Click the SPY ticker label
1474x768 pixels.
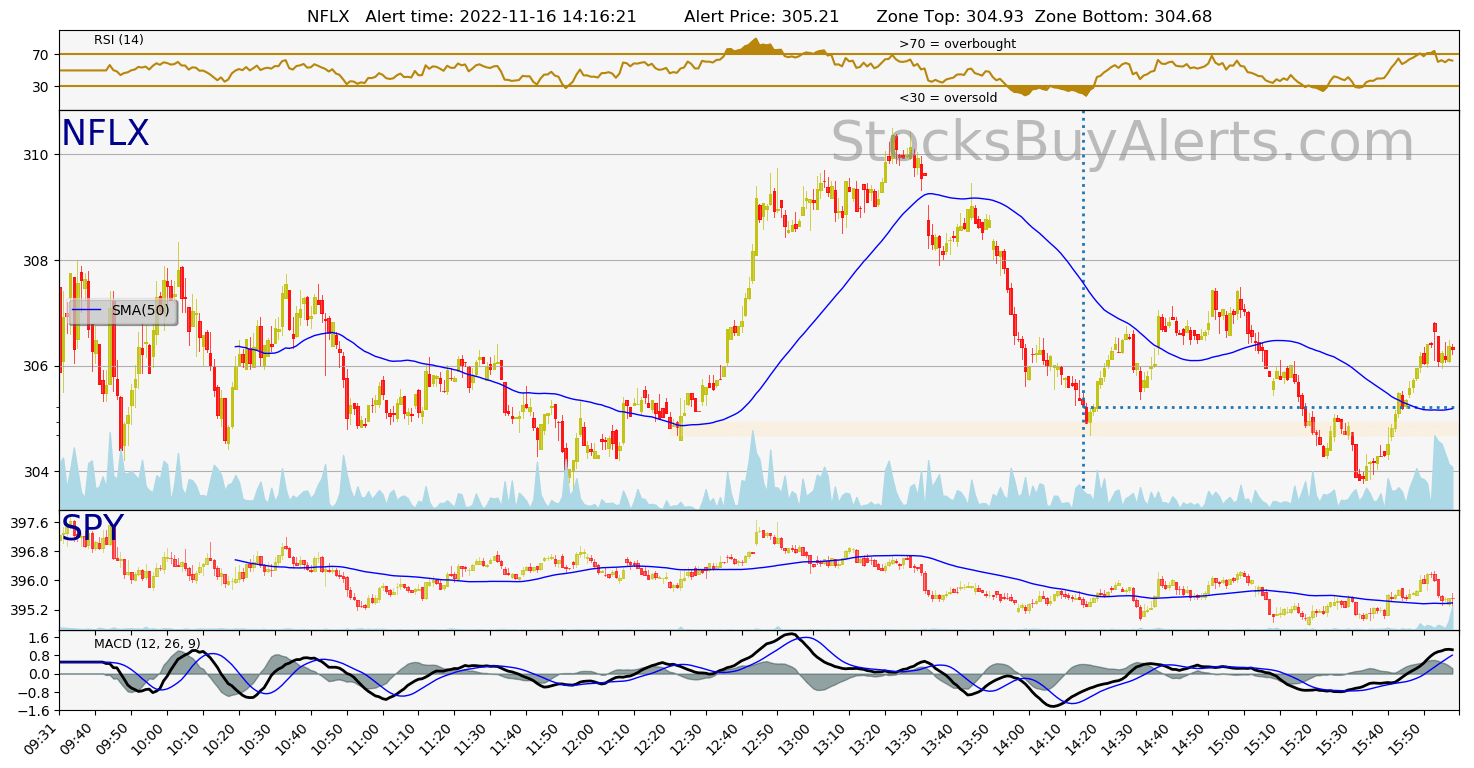92,527
